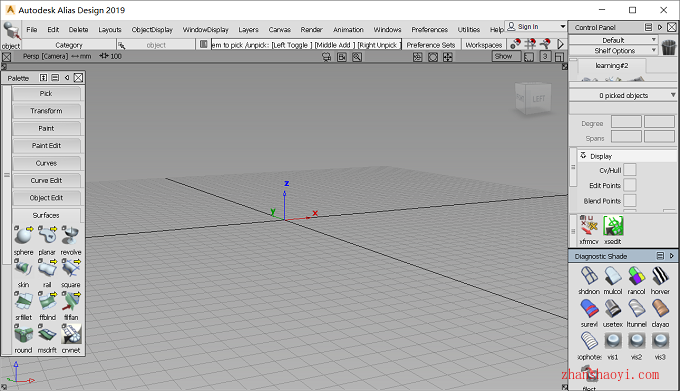Open the Surfaces palette section tab
Viewport: 680px width, 391px height.
pos(46,215)
